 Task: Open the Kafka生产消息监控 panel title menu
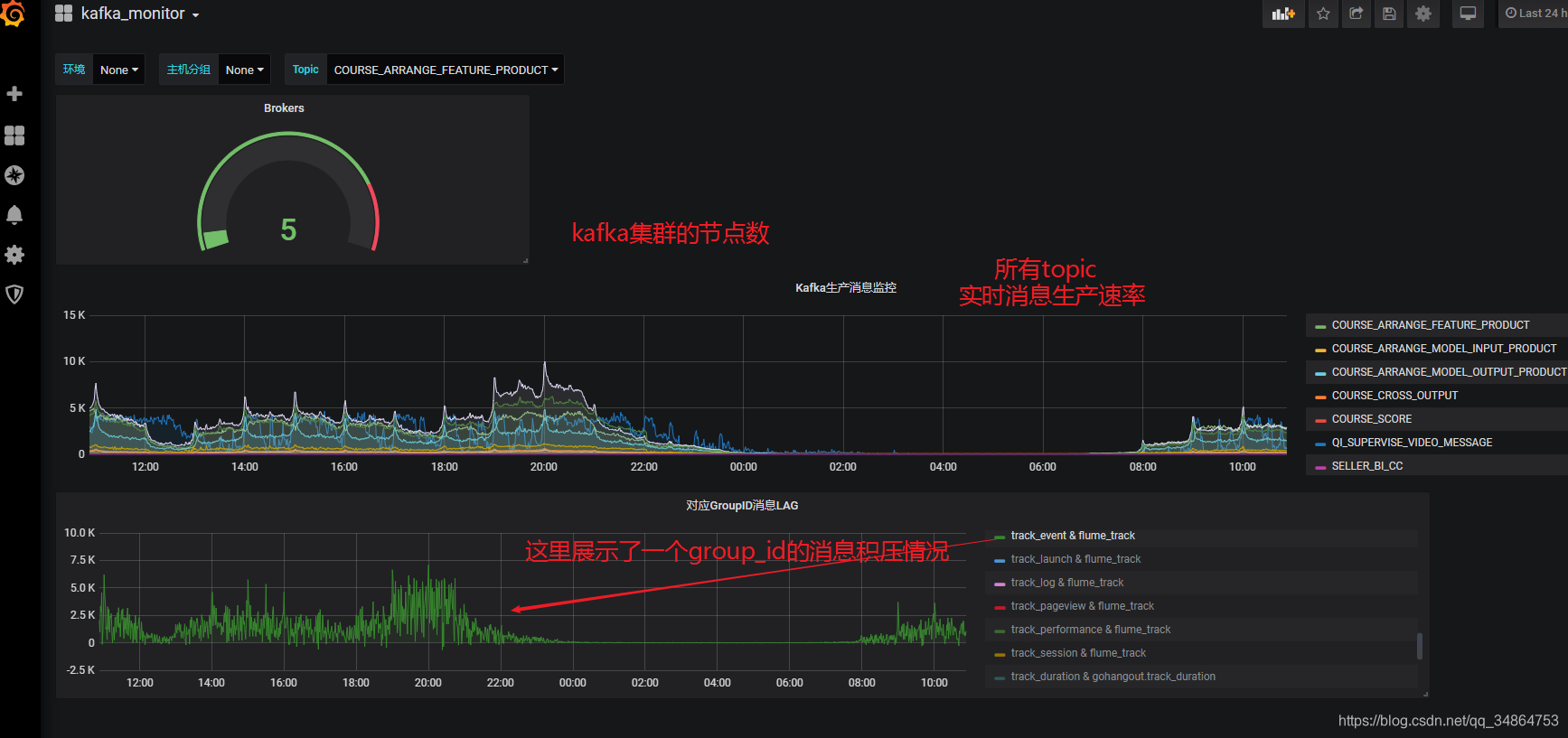pyautogui.click(x=846, y=287)
